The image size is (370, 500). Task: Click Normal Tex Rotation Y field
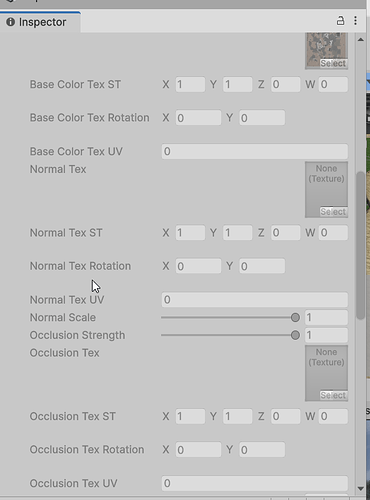[x=262, y=266]
